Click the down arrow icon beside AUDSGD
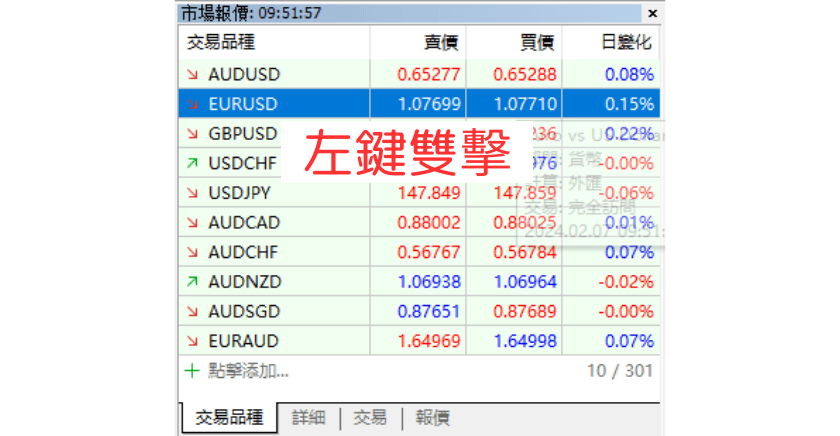Image resolution: width=840 pixels, height=436 pixels. tap(192, 312)
